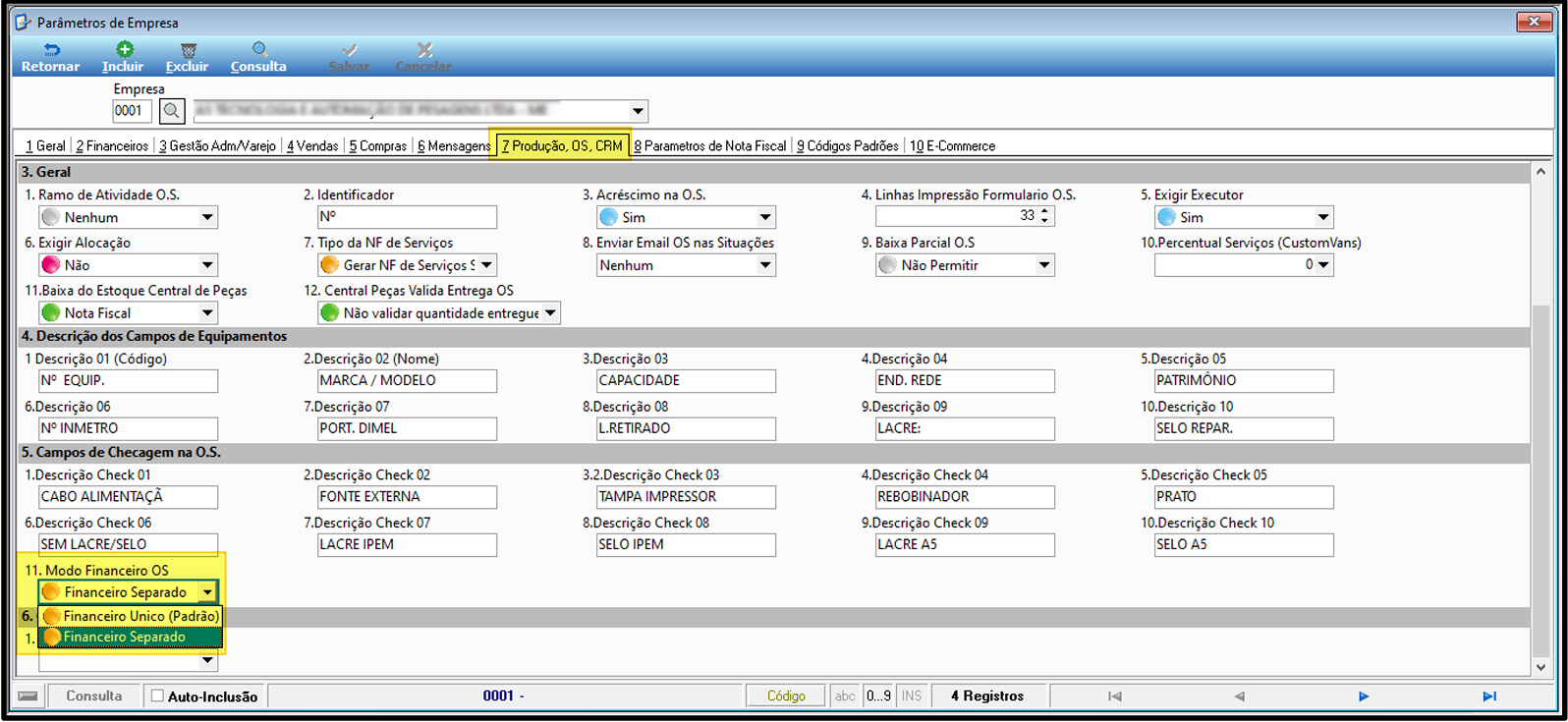This screenshot has width=1568, height=722.
Task: Expand Tipo da NF de Serviços dropdown
Action: tap(486, 265)
